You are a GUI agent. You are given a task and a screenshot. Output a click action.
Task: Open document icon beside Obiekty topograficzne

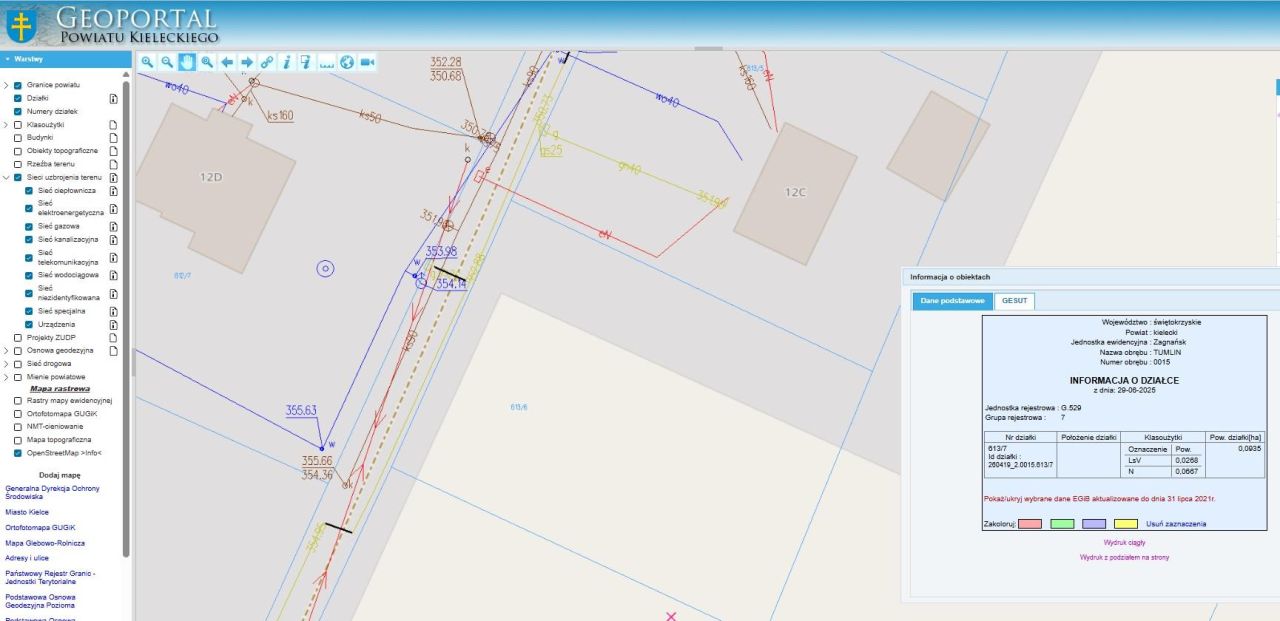pos(113,151)
